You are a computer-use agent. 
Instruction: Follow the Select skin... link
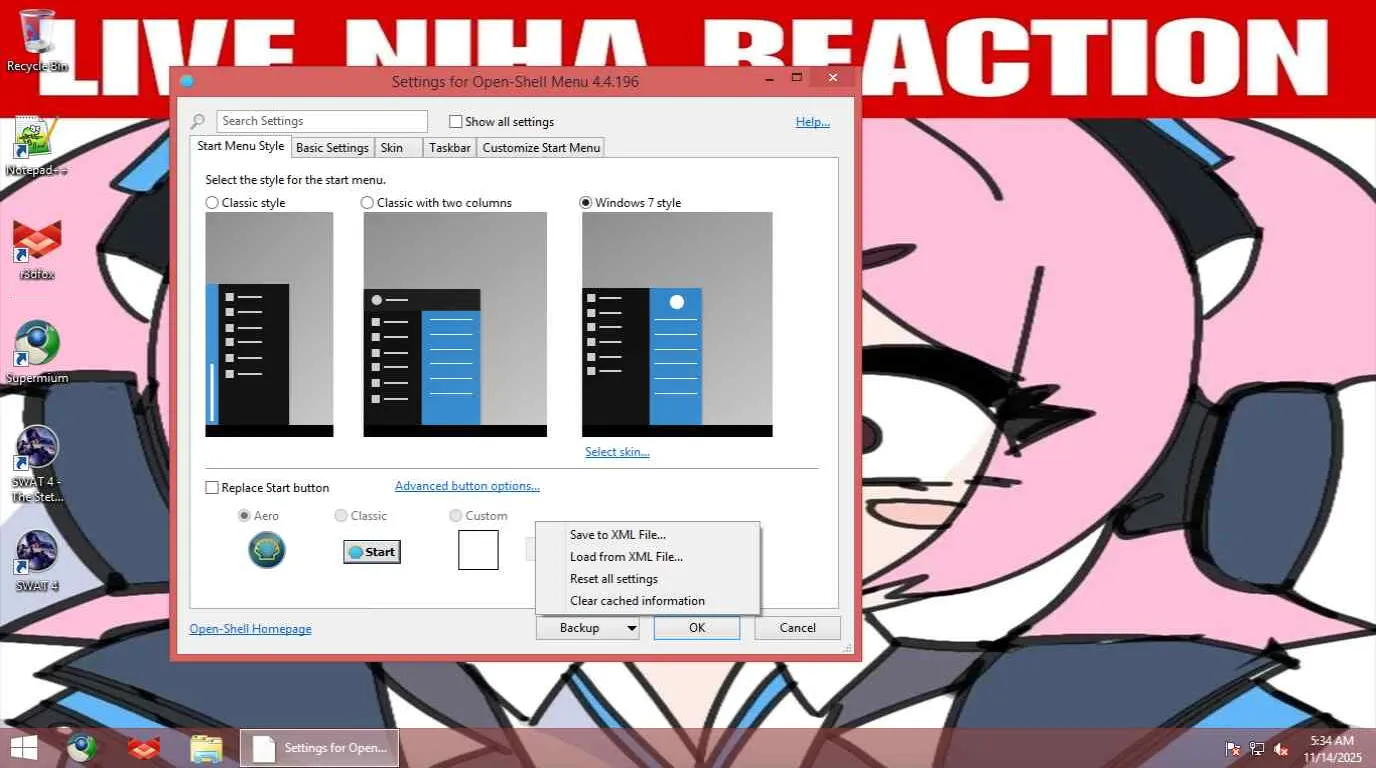pyautogui.click(x=617, y=452)
